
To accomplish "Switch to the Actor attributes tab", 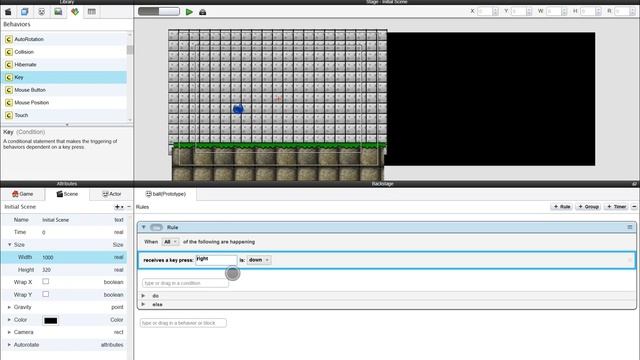I will 111,194.
